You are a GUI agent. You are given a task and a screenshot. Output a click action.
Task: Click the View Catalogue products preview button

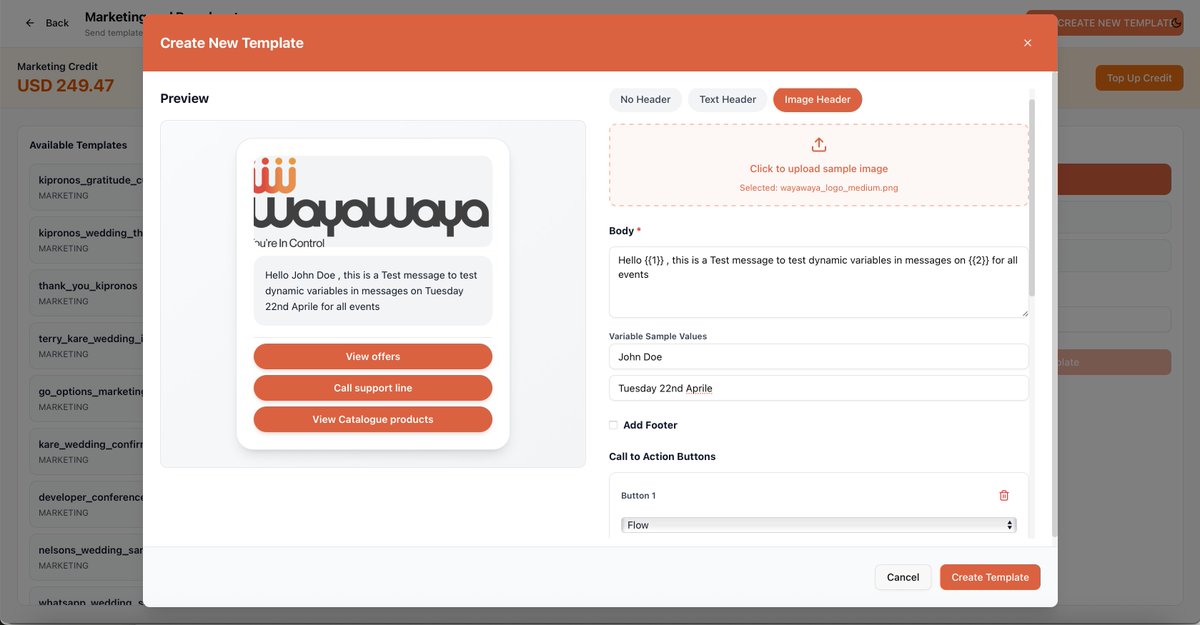tap(373, 419)
